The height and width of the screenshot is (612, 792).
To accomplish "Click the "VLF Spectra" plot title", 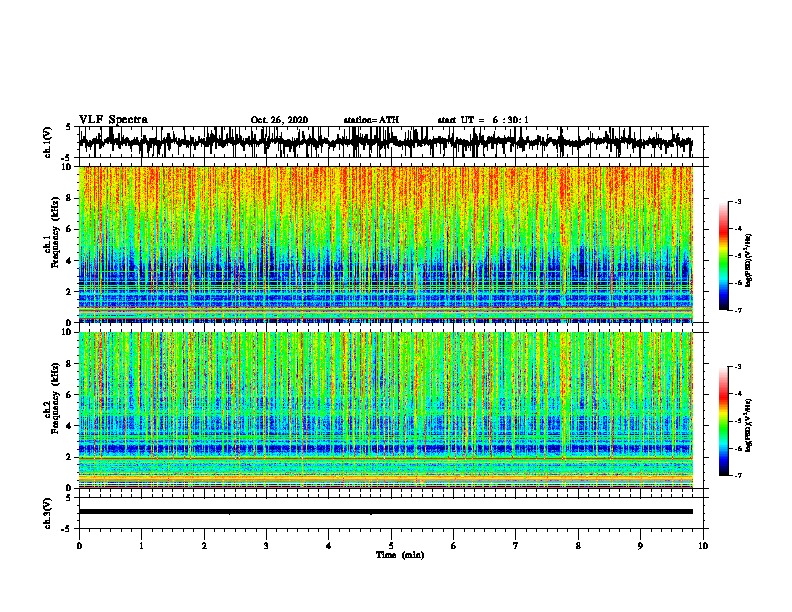I will (x=113, y=120).
